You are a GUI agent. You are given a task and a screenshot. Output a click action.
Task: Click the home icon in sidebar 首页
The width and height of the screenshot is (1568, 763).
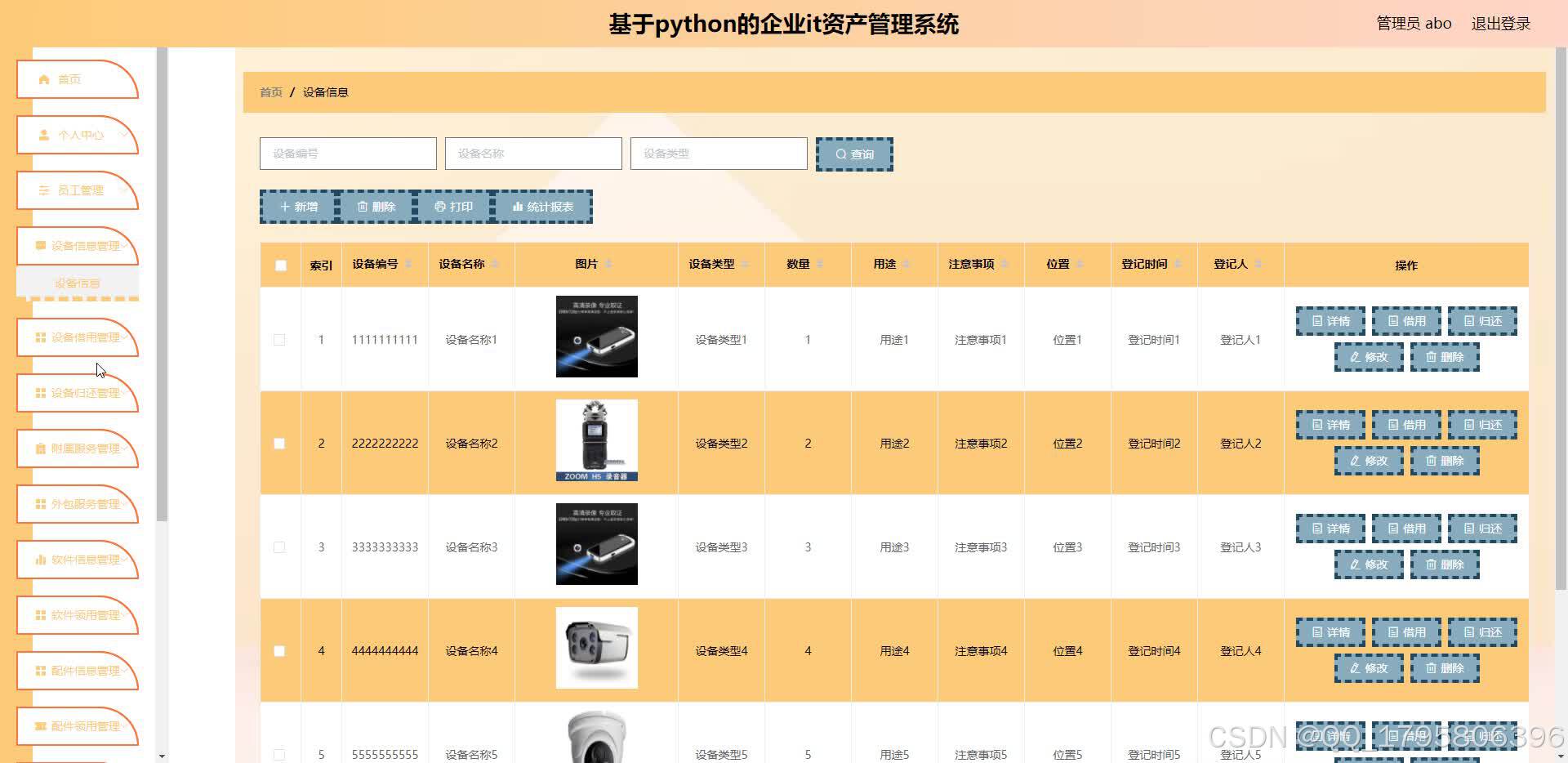44,79
